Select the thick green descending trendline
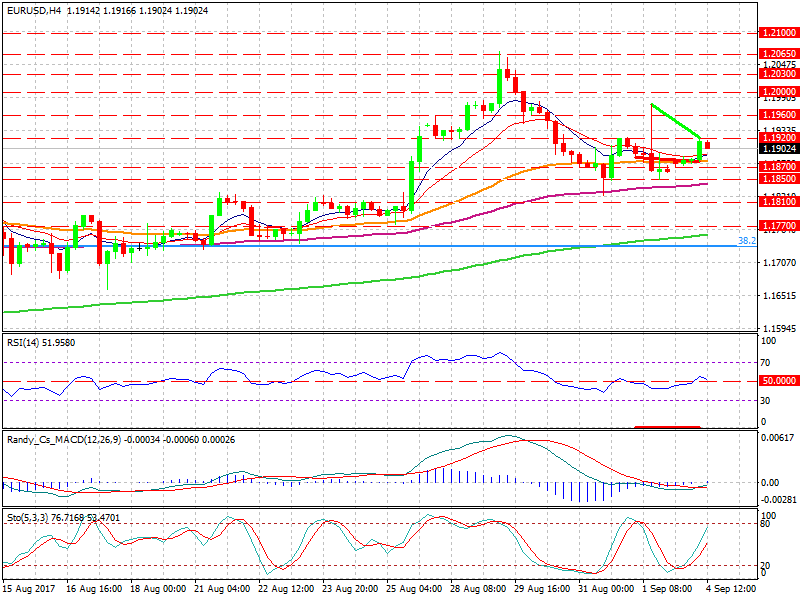Image resolution: width=800 pixels, height=600 pixels. click(676, 121)
